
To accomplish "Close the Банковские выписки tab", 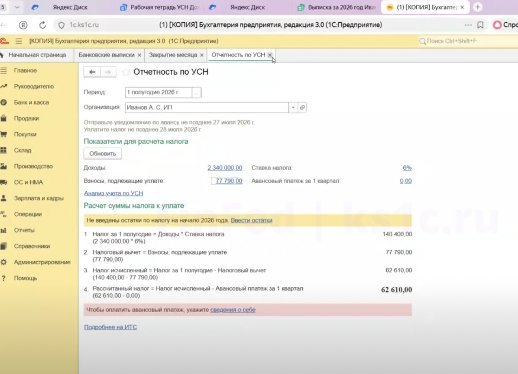I will point(139,55).
